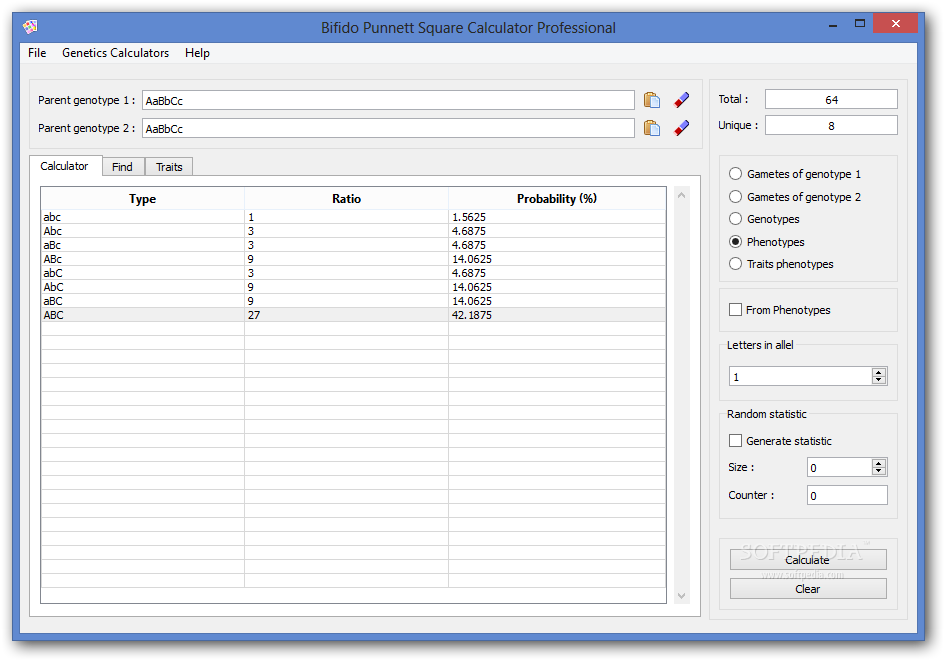The height and width of the screenshot is (661, 945).
Task: Minimize the application window
Action: (833, 25)
